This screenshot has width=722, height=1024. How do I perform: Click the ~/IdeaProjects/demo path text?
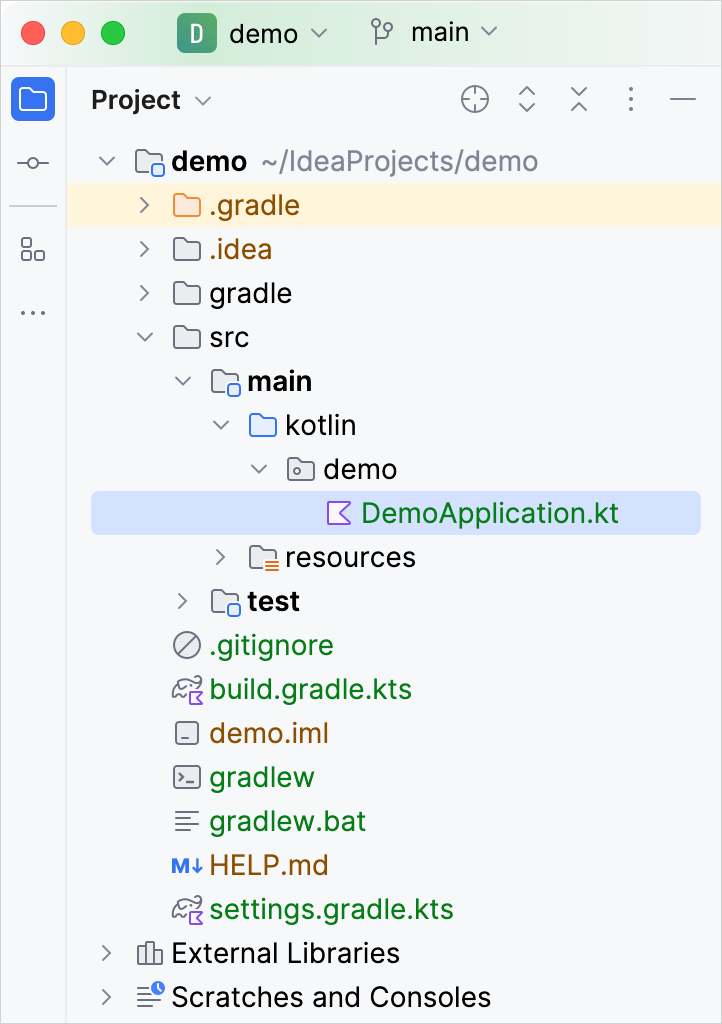click(x=400, y=161)
